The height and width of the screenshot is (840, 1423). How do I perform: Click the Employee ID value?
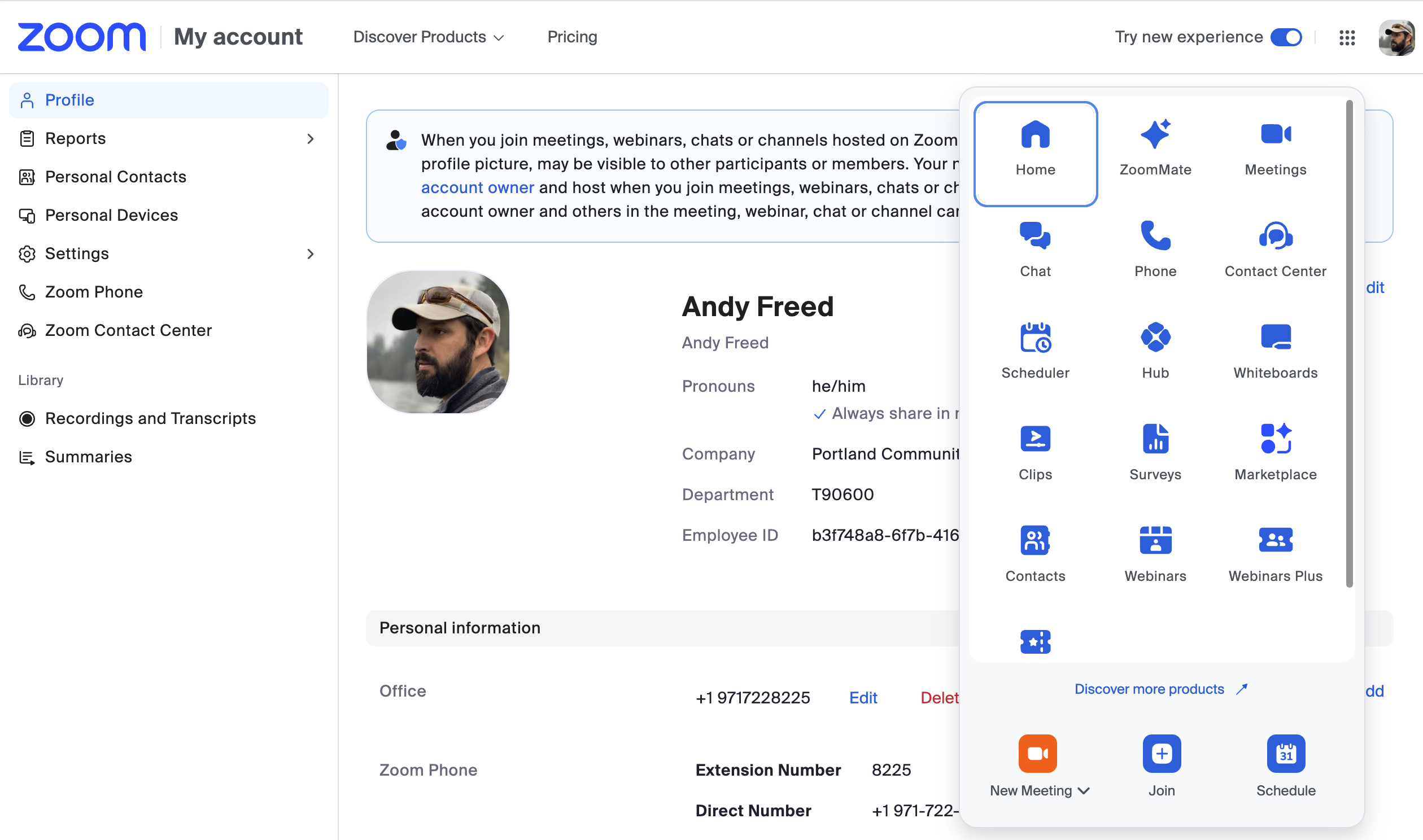tap(885, 535)
